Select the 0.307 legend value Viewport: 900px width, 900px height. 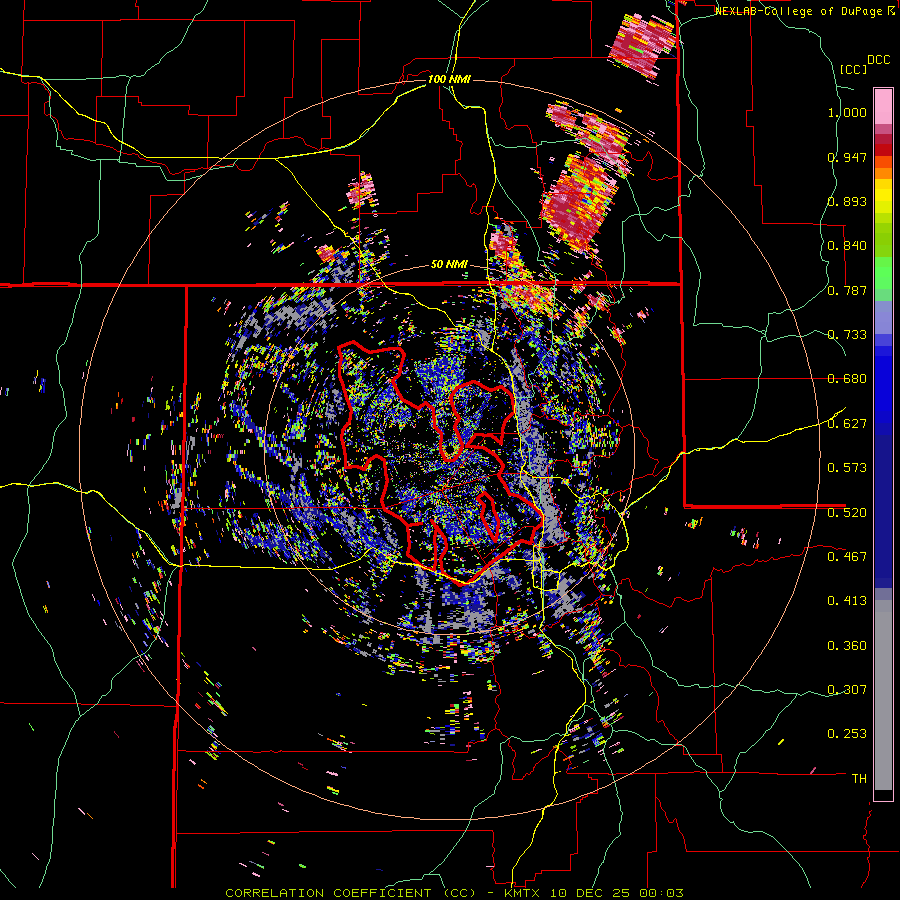pos(847,689)
